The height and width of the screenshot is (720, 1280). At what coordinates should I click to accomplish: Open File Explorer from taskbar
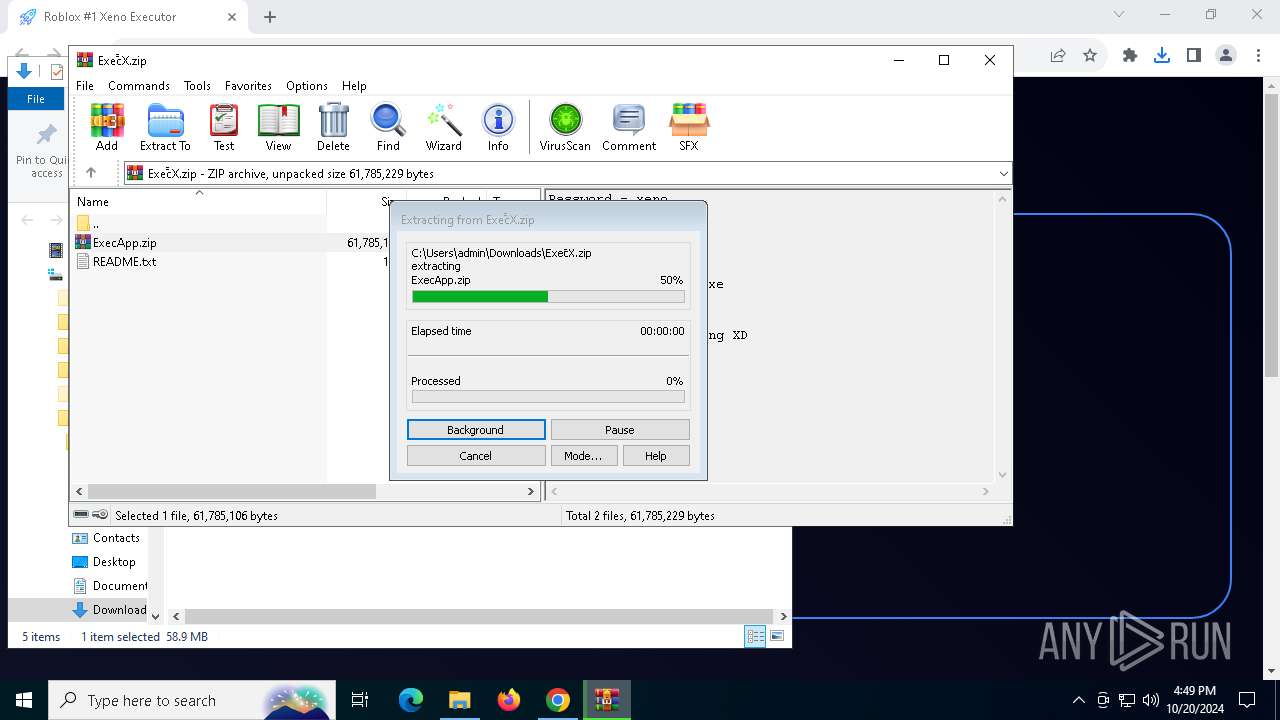(x=459, y=700)
